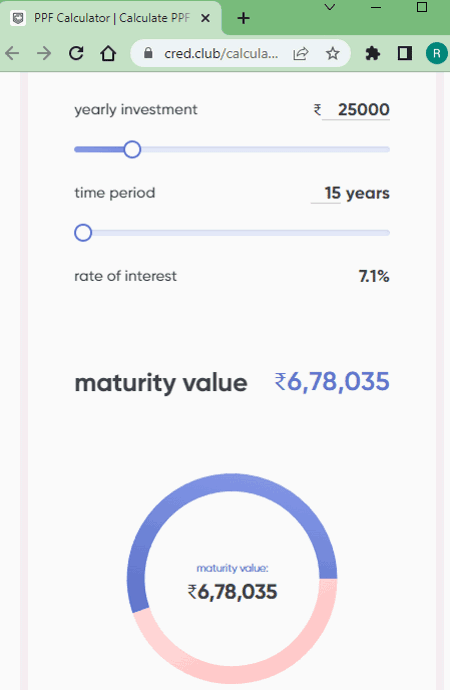Click the yearly investment amount field
The image size is (450, 690).
(356, 110)
